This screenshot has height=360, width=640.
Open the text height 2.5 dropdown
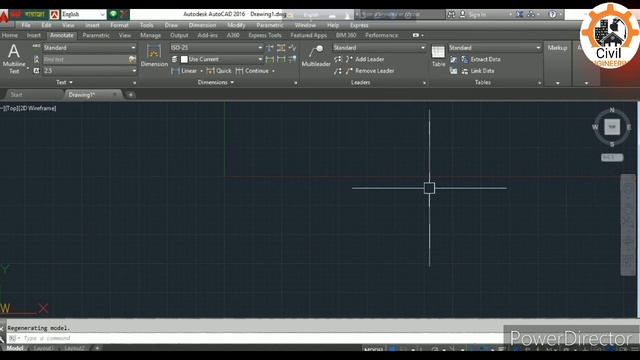[89, 71]
